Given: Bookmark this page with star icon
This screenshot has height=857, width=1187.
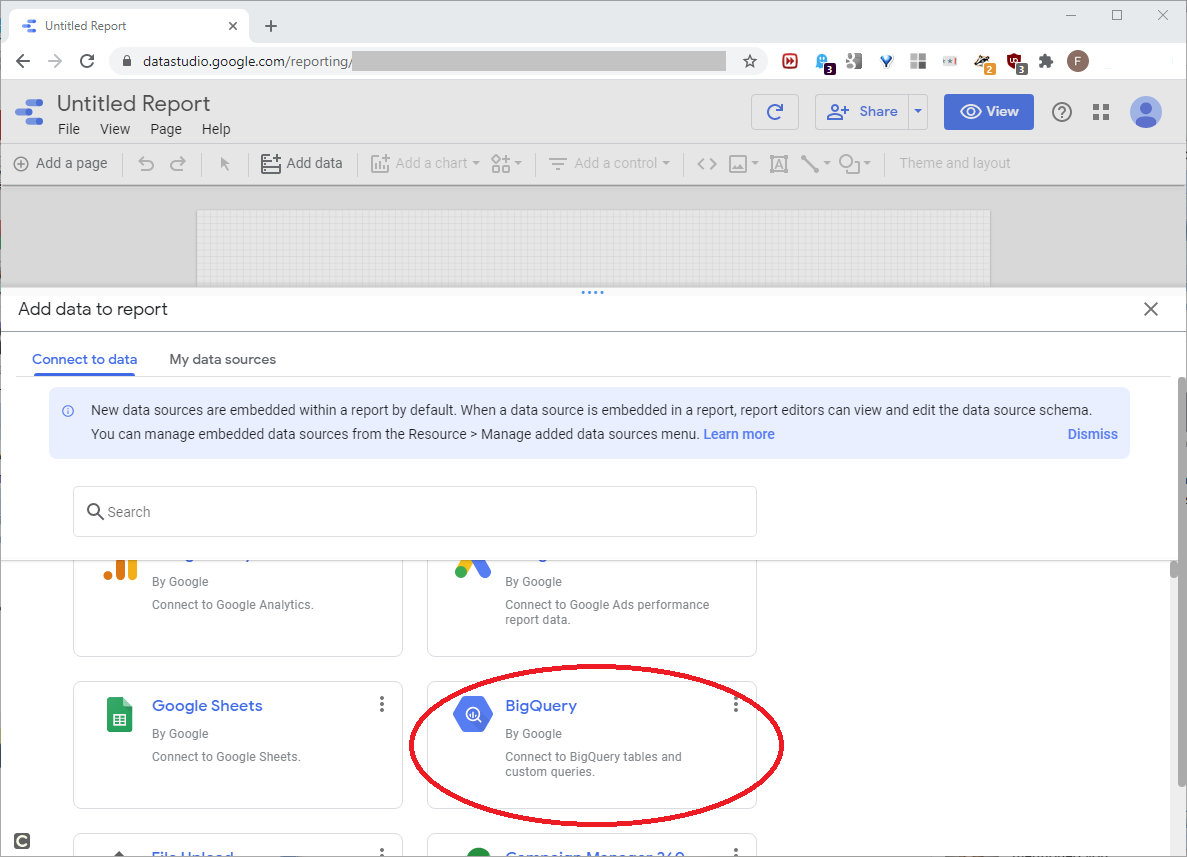Looking at the screenshot, I should click(749, 61).
